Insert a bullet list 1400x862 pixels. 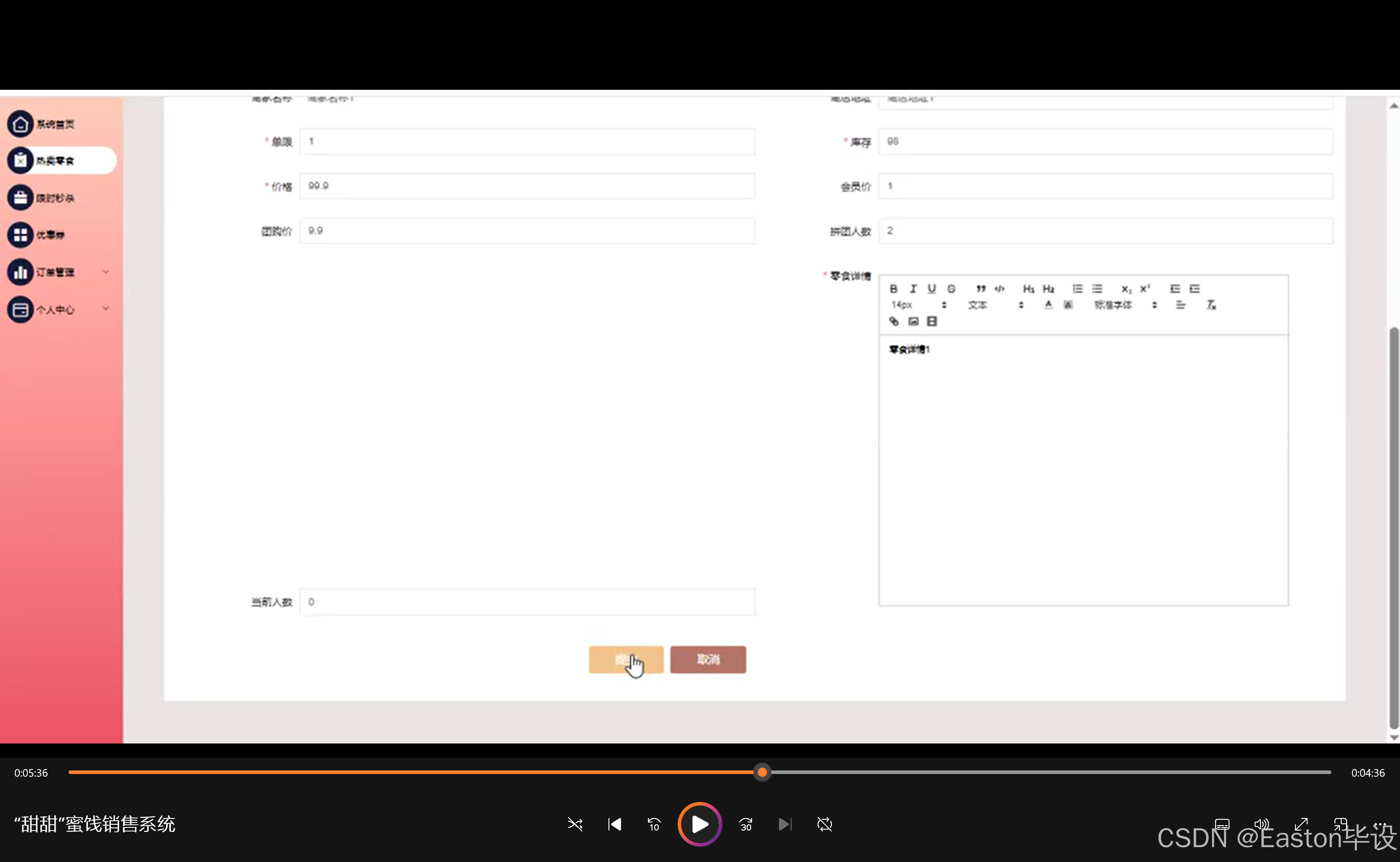[x=1097, y=289]
